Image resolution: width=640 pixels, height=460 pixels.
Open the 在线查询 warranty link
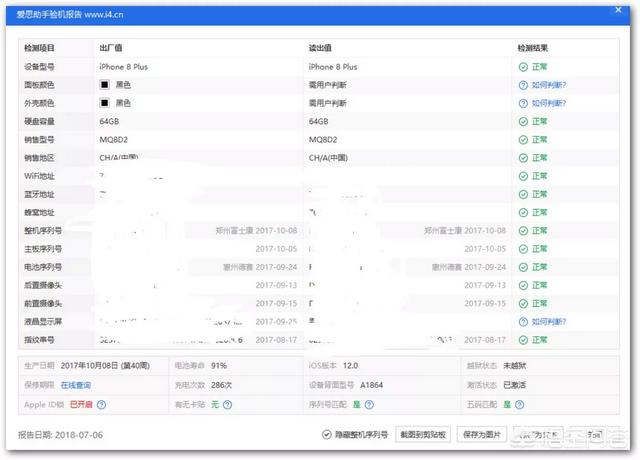[76, 385]
